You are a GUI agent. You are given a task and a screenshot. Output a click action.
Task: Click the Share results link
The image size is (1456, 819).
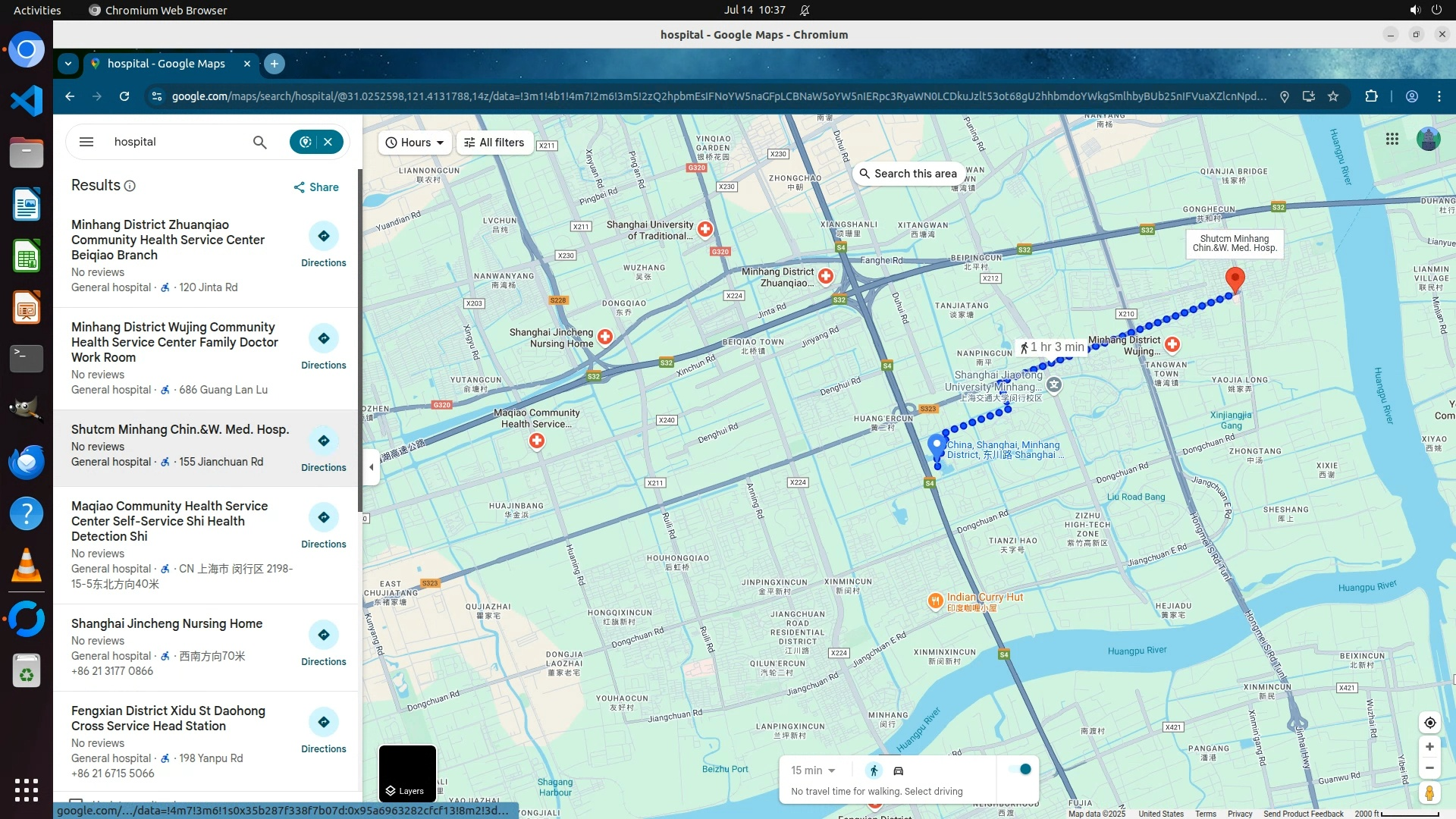[x=316, y=187]
